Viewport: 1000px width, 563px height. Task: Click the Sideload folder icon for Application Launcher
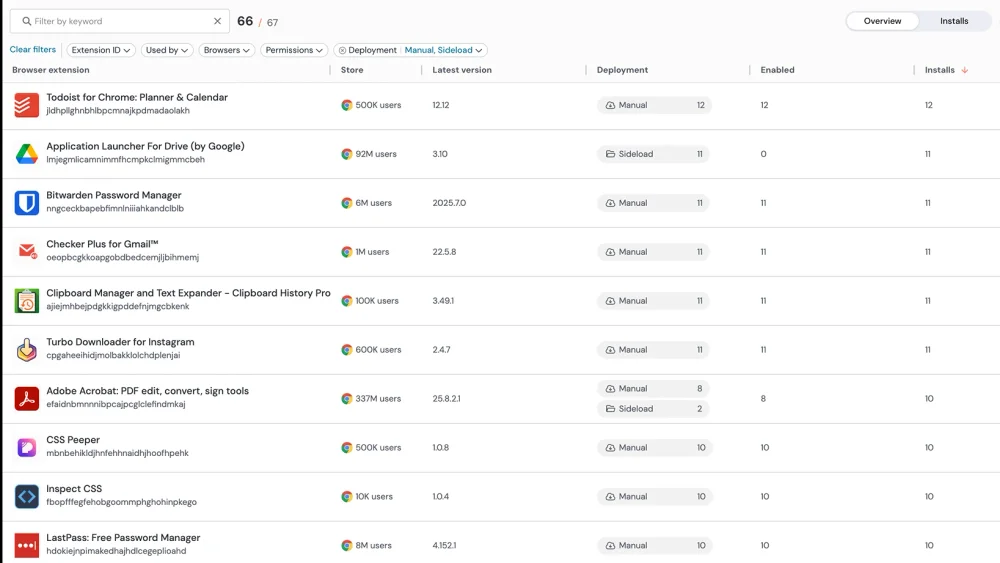(610, 154)
